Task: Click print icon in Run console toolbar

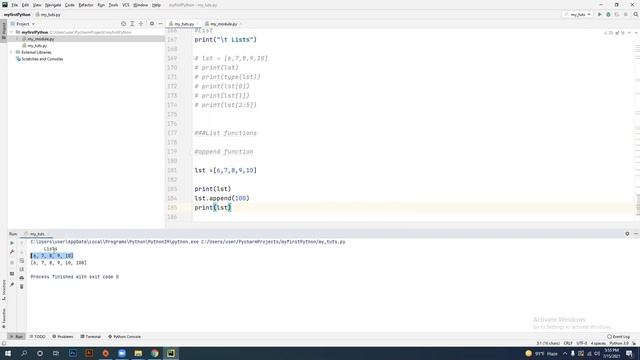Action: tap(22, 278)
